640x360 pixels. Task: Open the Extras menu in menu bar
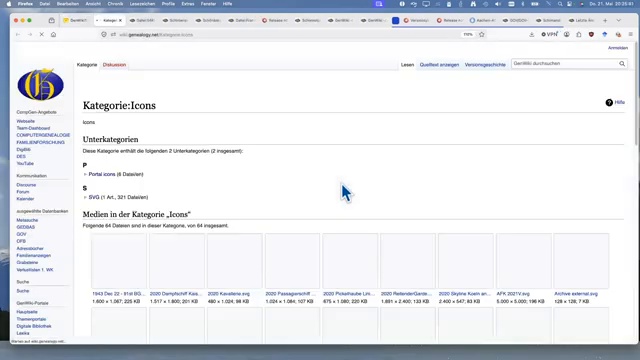188,4
